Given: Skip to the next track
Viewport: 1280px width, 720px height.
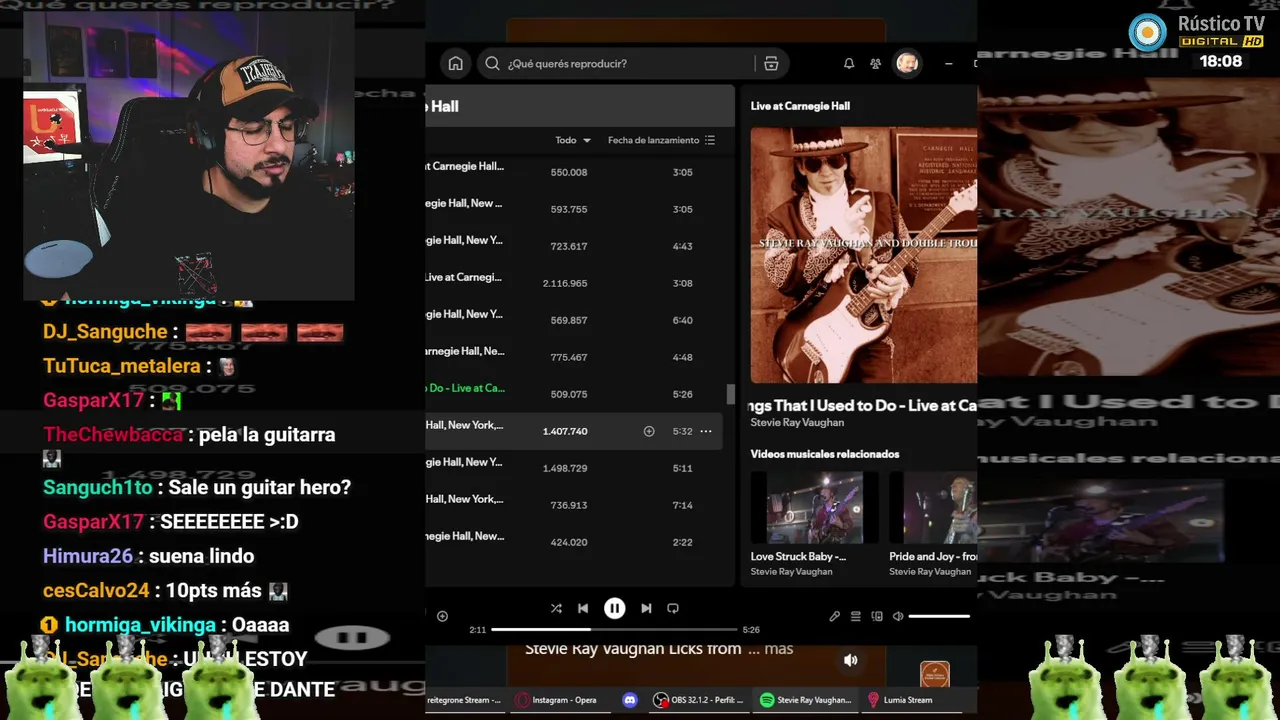Looking at the screenshot, I should click(646, 608).
